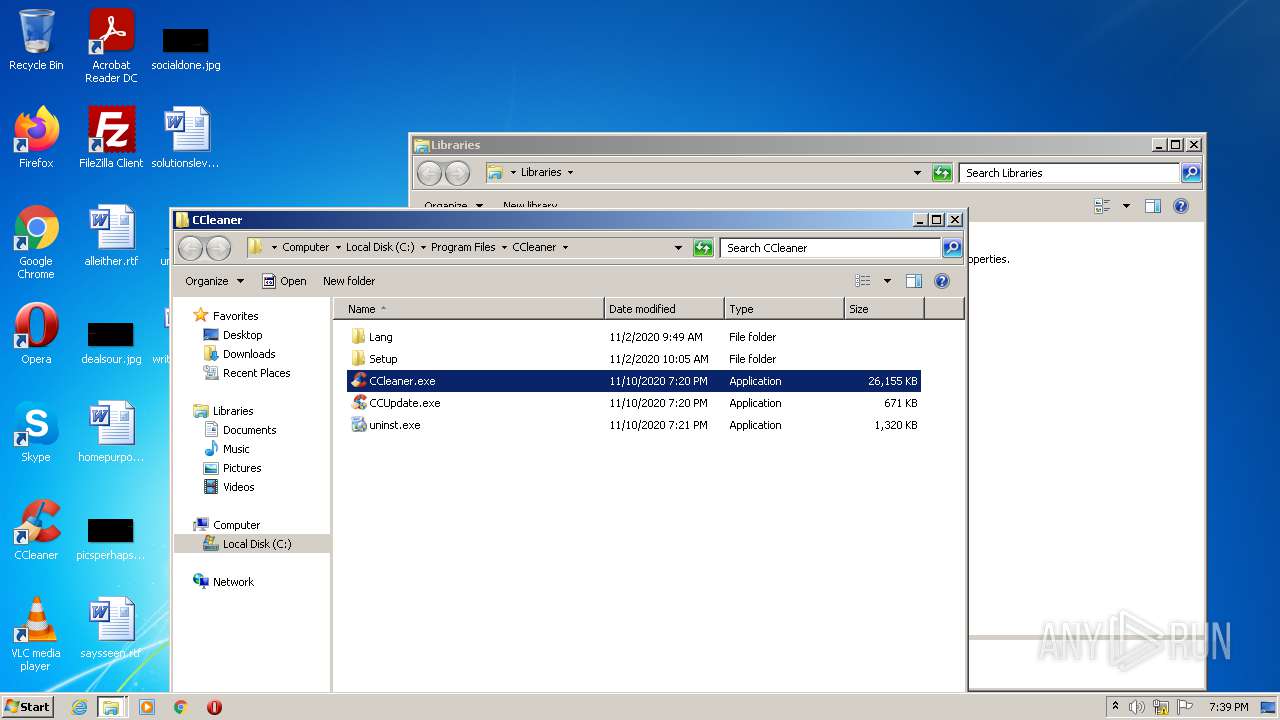Expand the Program Files breadcrumb arrow
The height and width of the screenshot is (720, 1280).
504,248
